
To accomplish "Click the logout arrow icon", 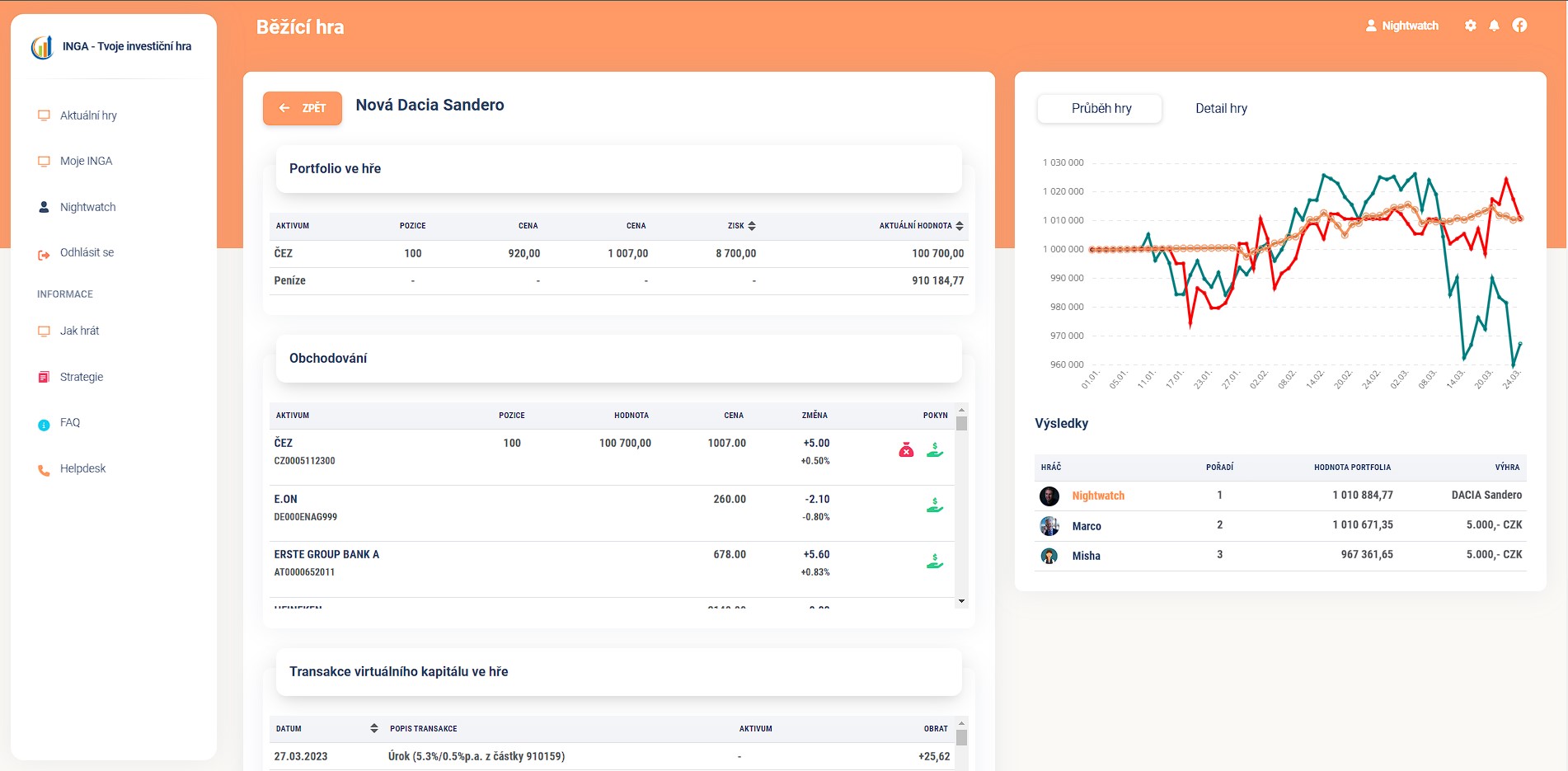I will point(44,255).
